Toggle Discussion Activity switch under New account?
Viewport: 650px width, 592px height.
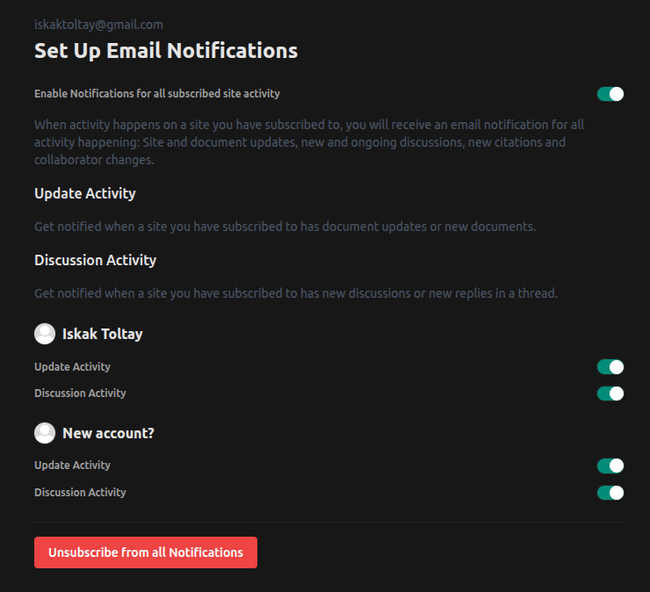610,492
